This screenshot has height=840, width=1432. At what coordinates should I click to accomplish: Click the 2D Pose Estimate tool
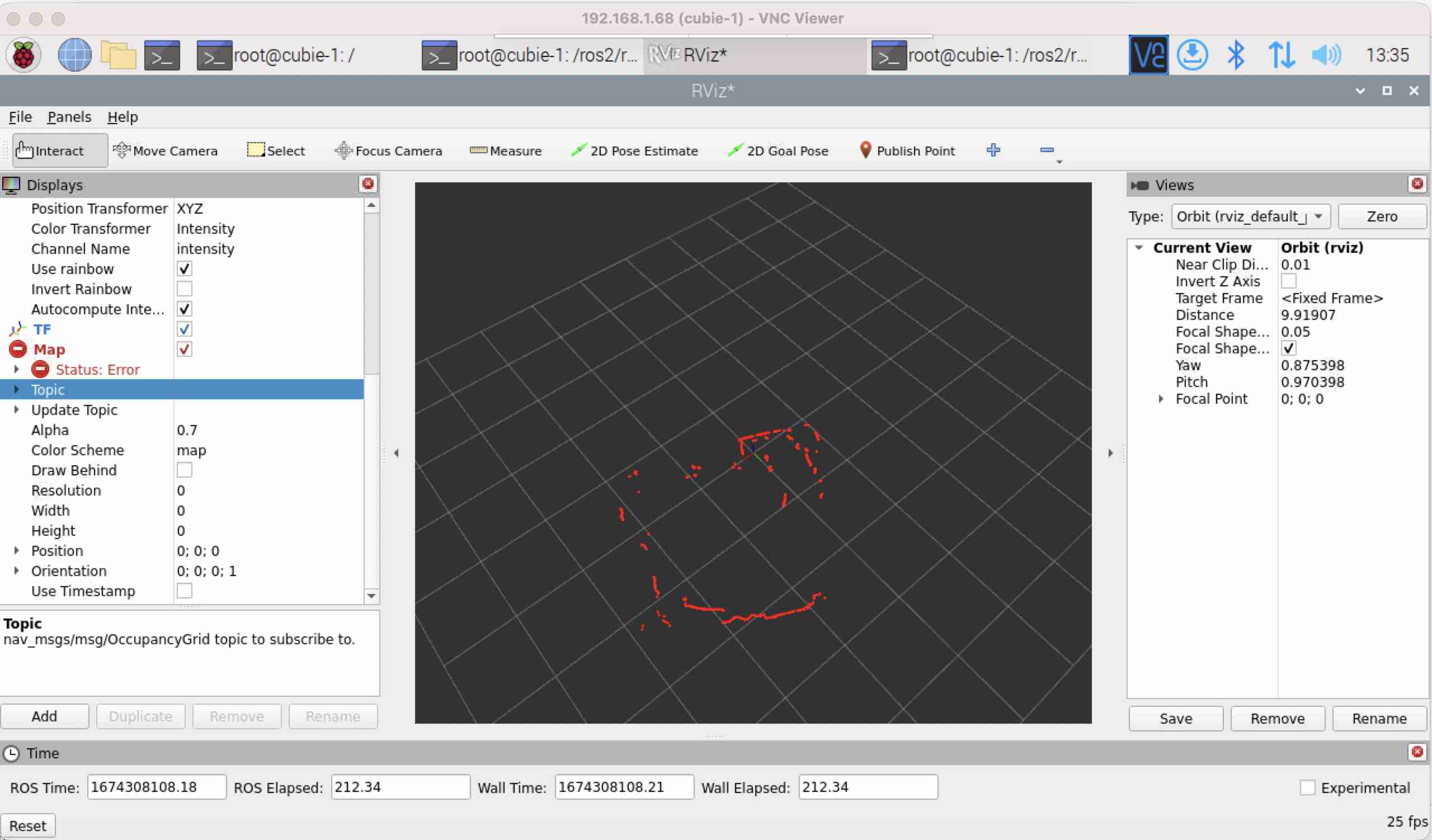tap(635, 150)
